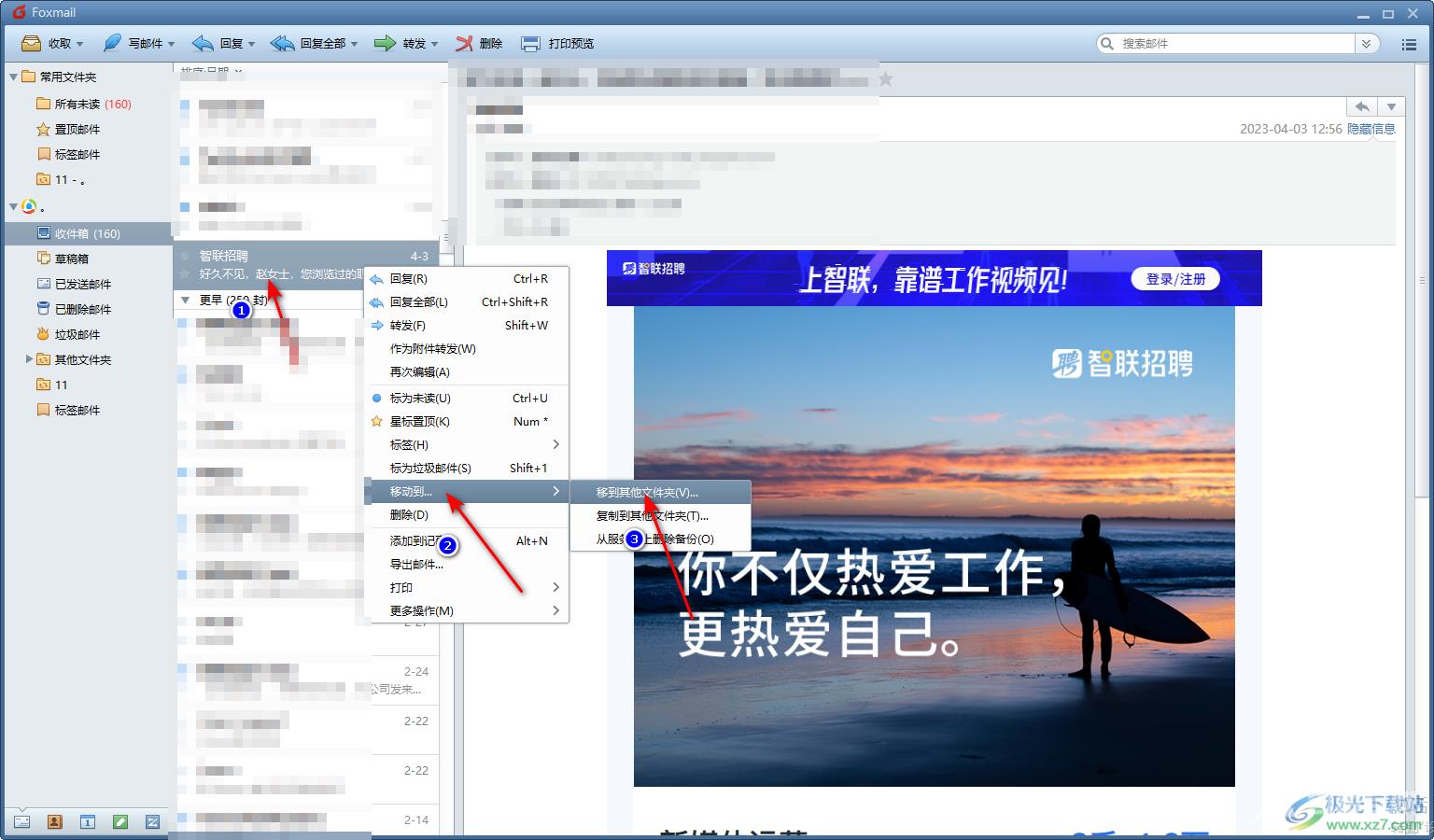
Task: Click the quick reply arrow in message header
Action: [x=1362, y=106]
